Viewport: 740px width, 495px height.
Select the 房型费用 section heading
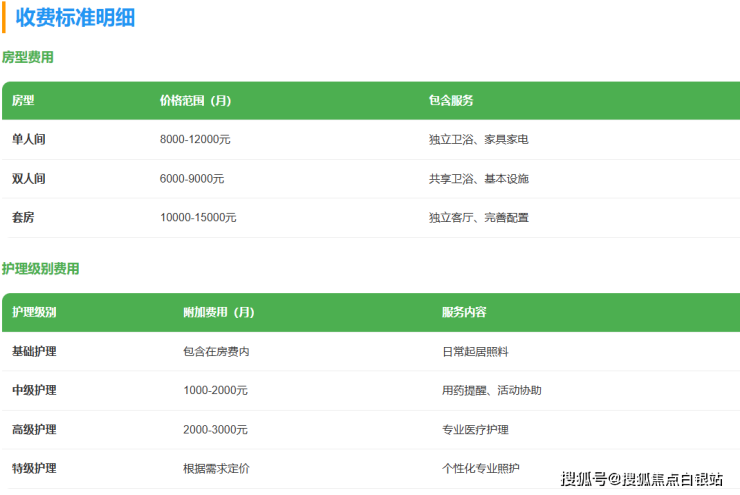click(28, 58)
